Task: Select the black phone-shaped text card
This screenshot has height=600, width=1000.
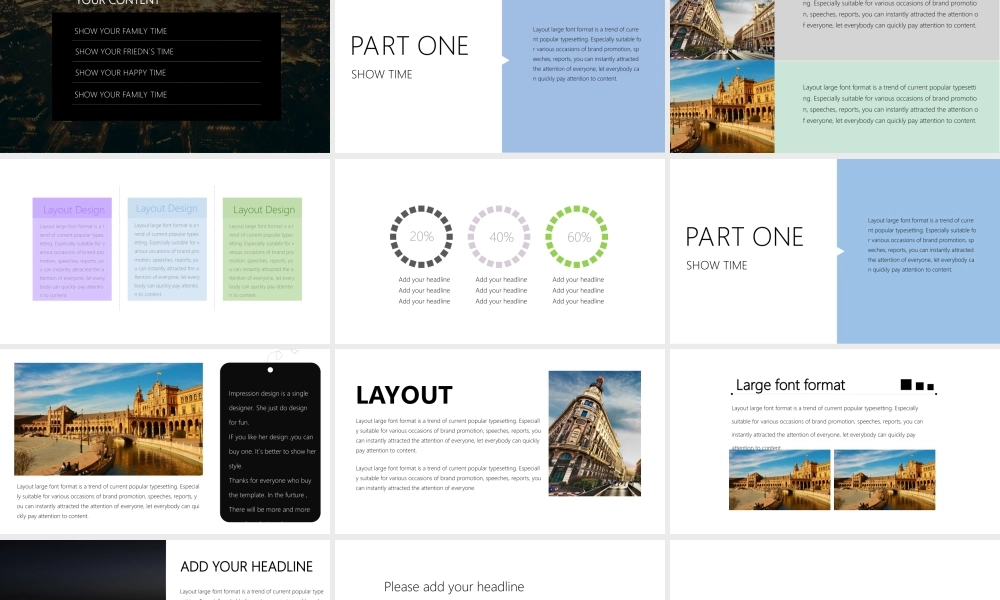Action: [x=270, y=441]
